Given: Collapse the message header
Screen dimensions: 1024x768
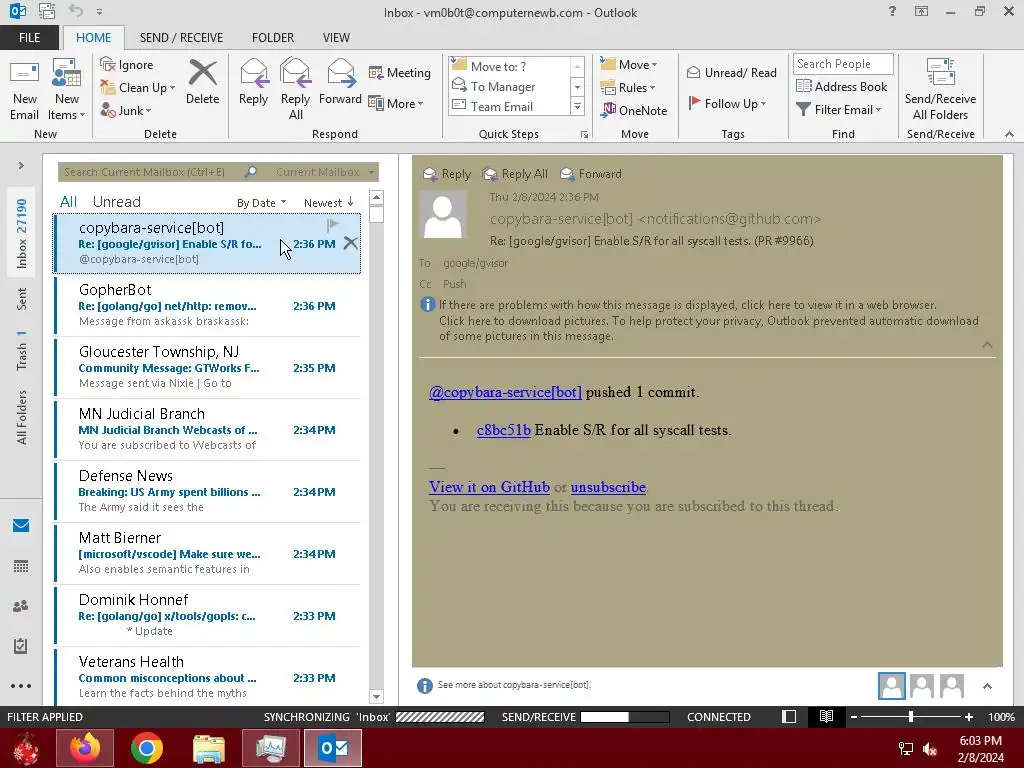Looking at the screenshot, I should (x=987, y=345).
